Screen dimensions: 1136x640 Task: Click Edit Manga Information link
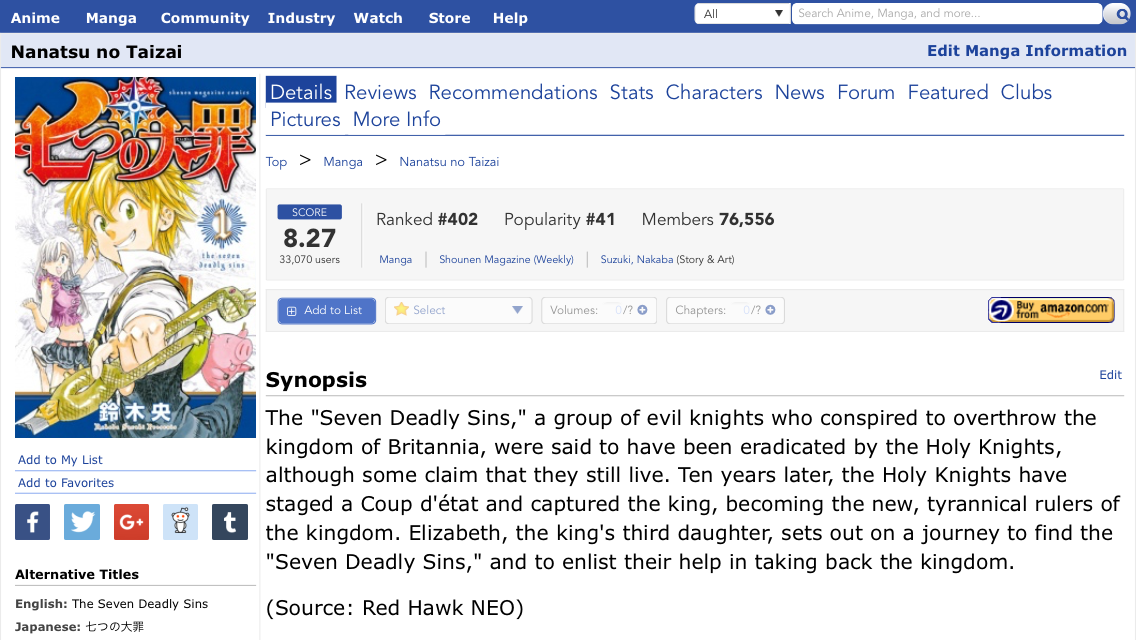pyautogui.click(x=1027, y=51)
